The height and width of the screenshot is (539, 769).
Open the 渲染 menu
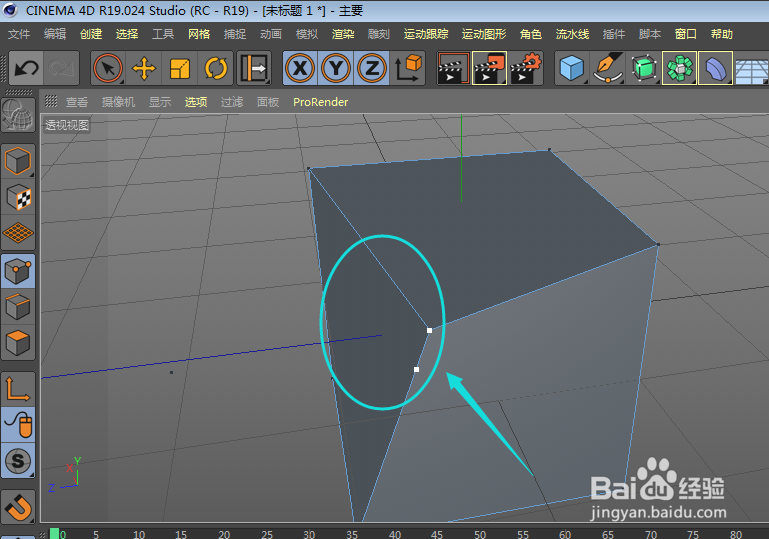point(343,34)
